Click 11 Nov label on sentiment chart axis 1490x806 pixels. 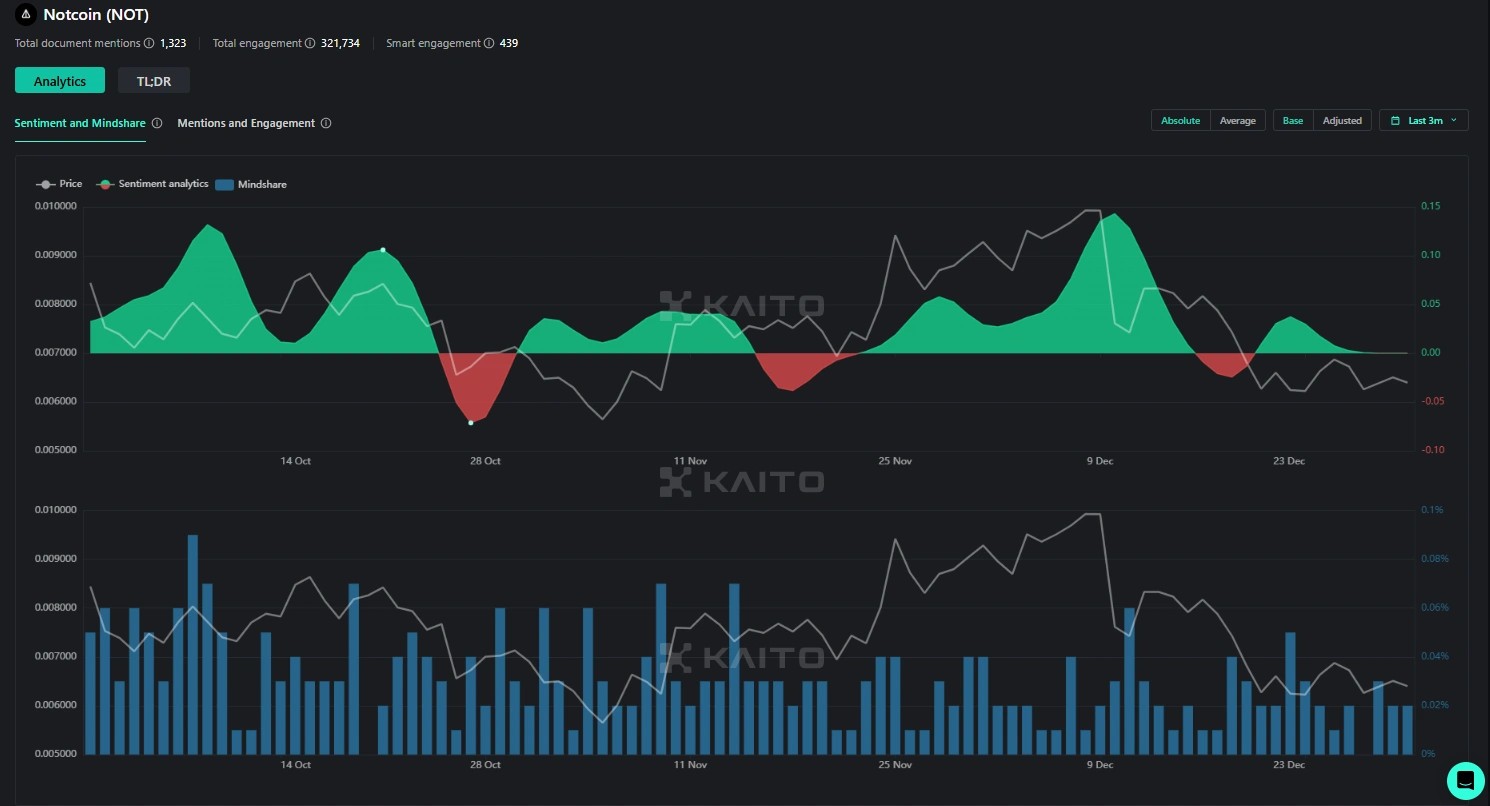pyautogui.click(x=690, y=461)
